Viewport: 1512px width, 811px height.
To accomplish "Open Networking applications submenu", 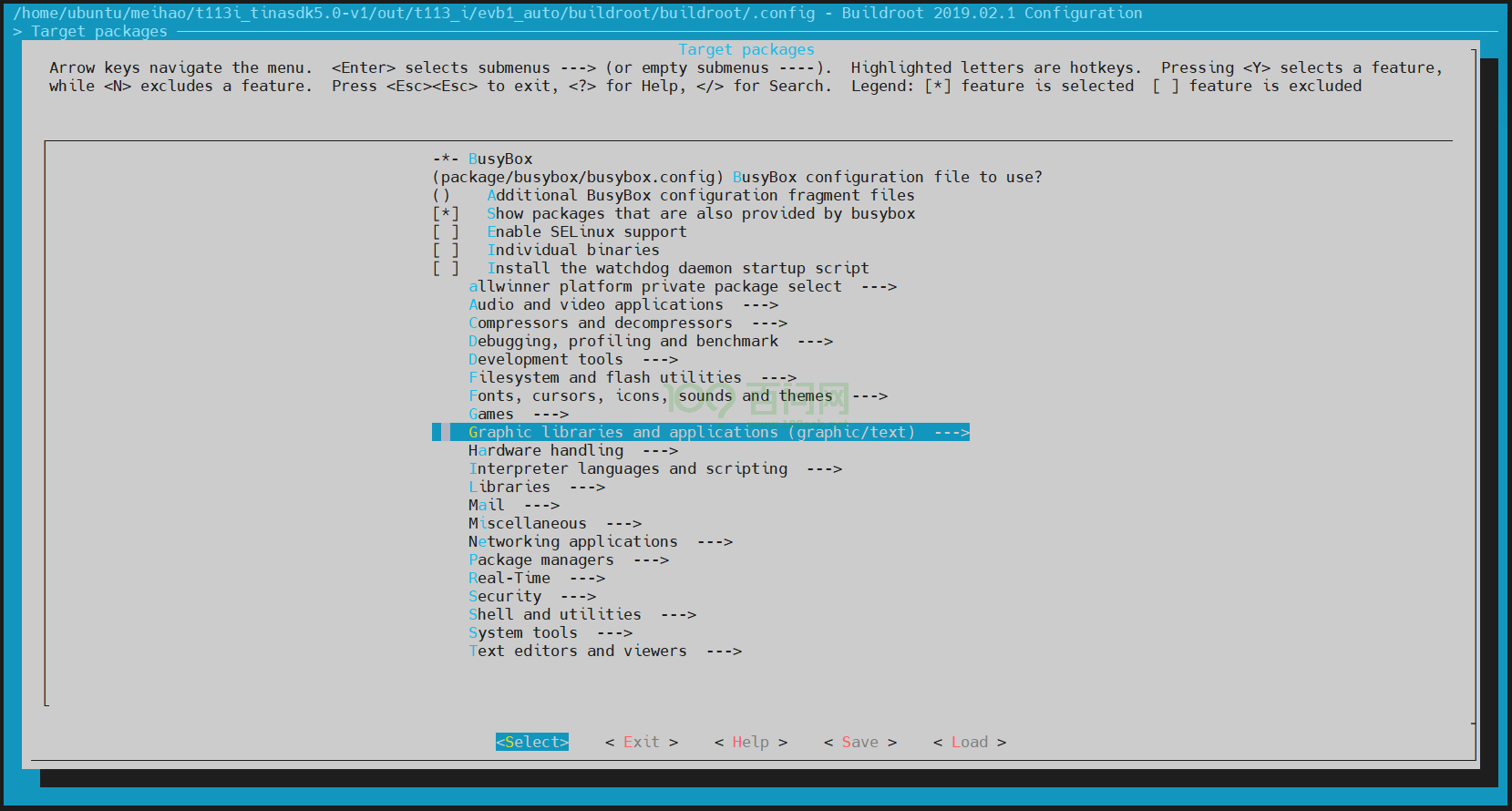I will (x=572, y=542).
